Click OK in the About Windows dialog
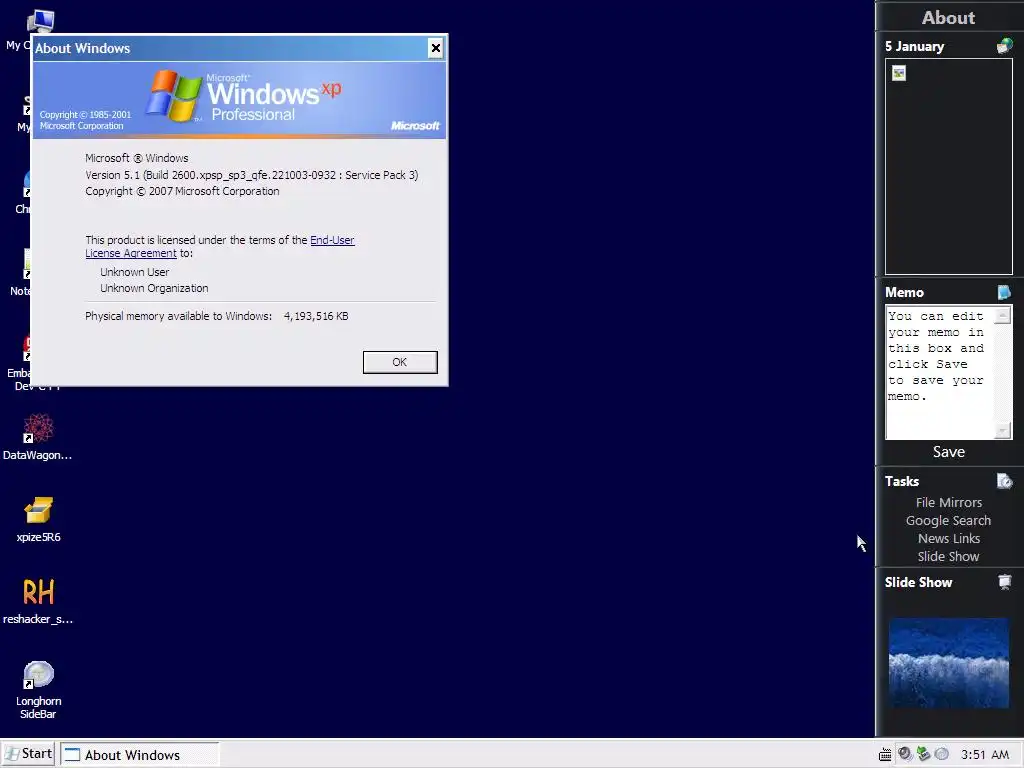The image size is (1024, 768). [400, 362]
